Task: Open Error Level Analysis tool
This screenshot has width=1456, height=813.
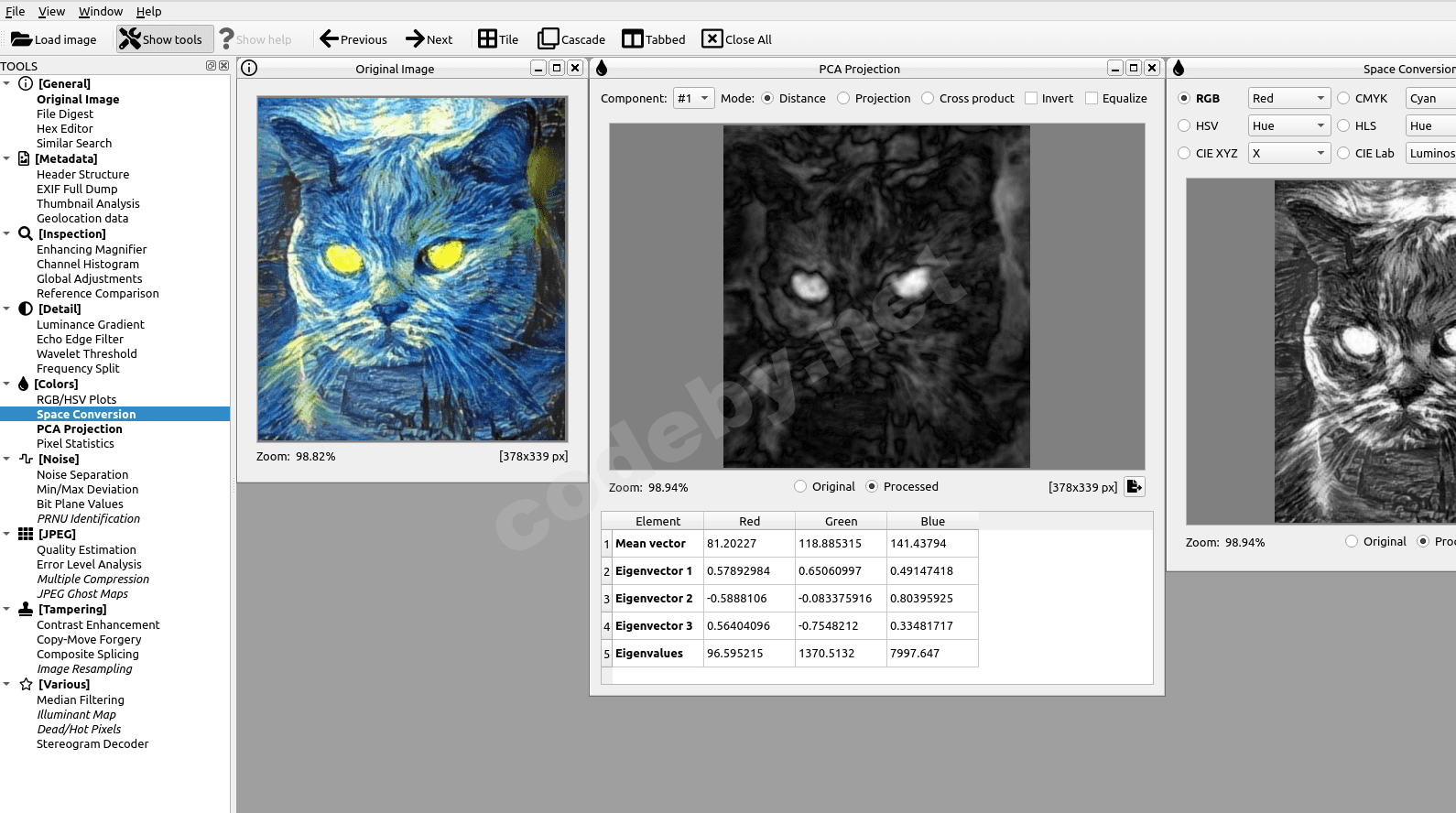Action: pyautogui.click(x=89, y=565)
